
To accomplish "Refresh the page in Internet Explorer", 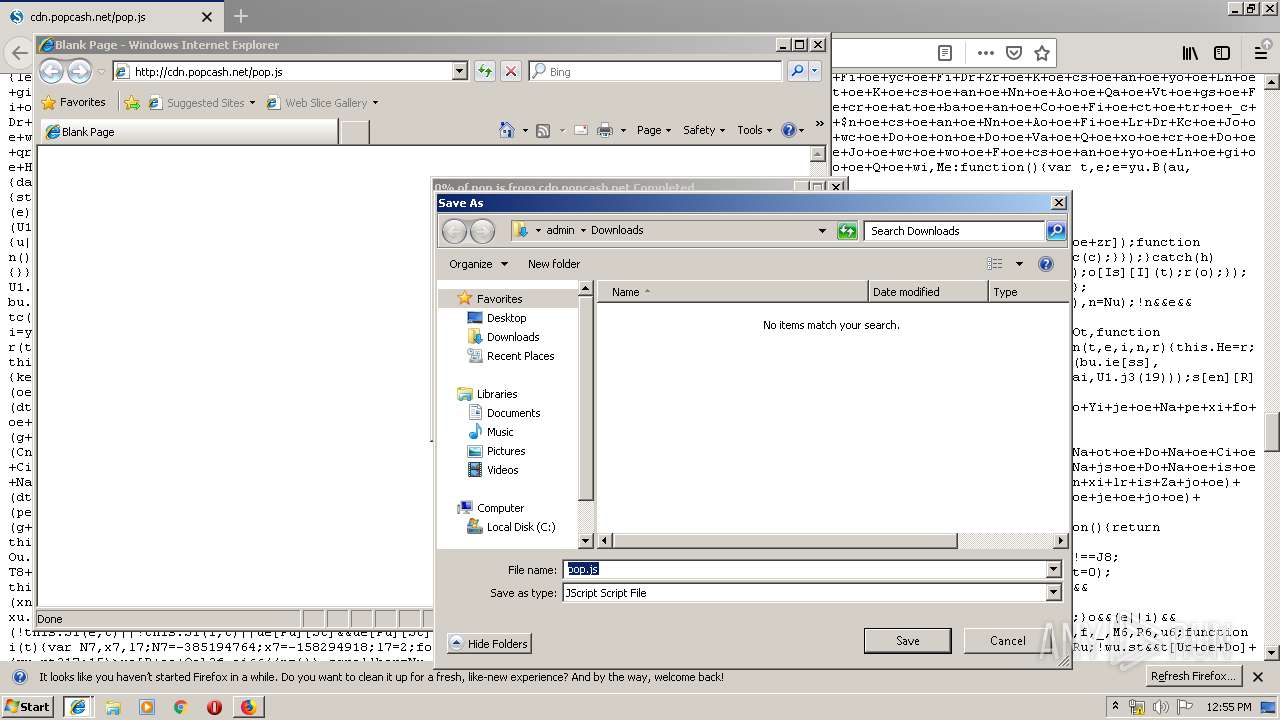I will (x=484, y=71).
